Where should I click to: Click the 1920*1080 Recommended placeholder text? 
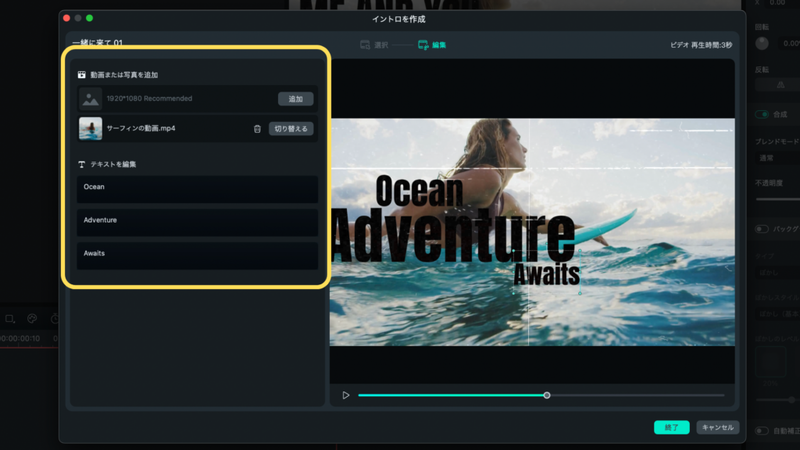click(149, 98)
